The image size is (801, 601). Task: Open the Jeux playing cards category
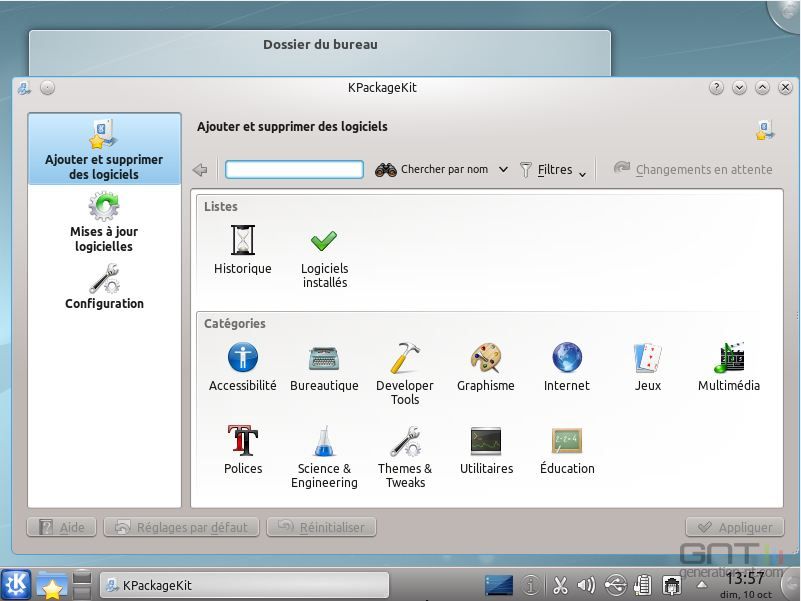[648, 366]
